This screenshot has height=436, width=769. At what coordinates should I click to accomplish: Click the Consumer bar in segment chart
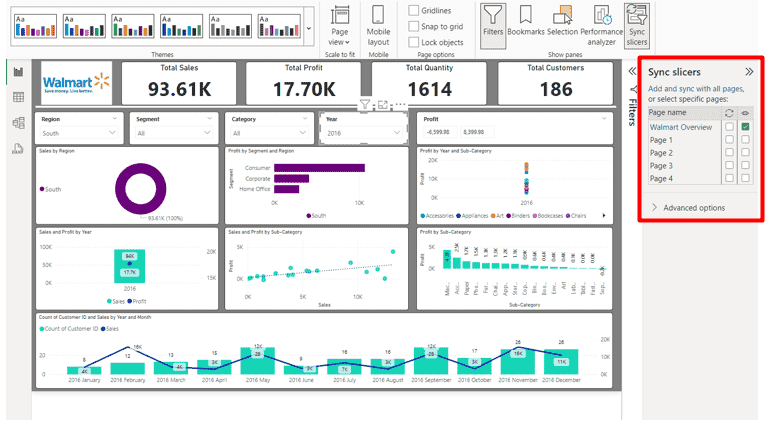(319, 168)
